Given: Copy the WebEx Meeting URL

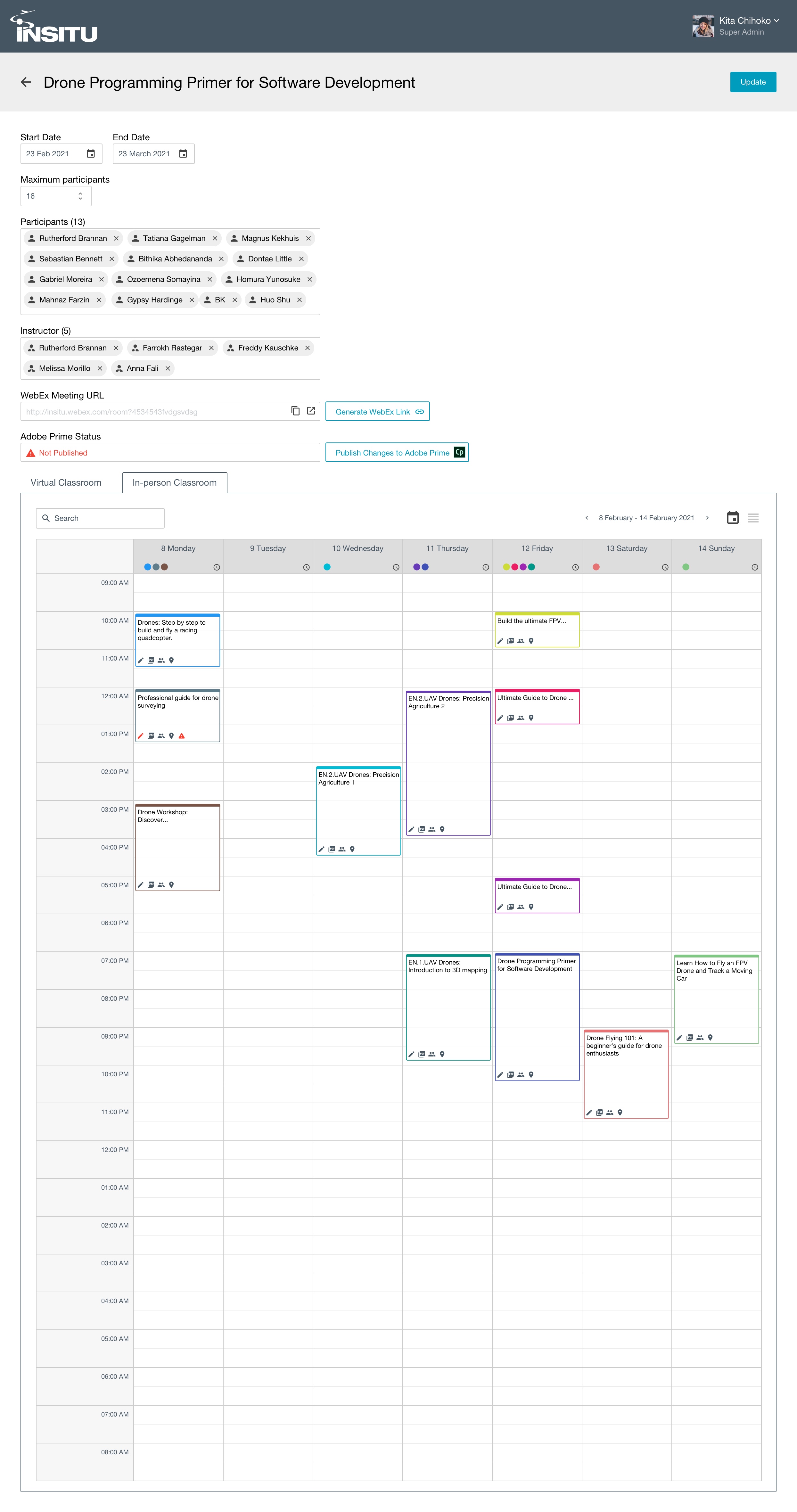Looking at the screenshot, I should [x=295, y=411].
